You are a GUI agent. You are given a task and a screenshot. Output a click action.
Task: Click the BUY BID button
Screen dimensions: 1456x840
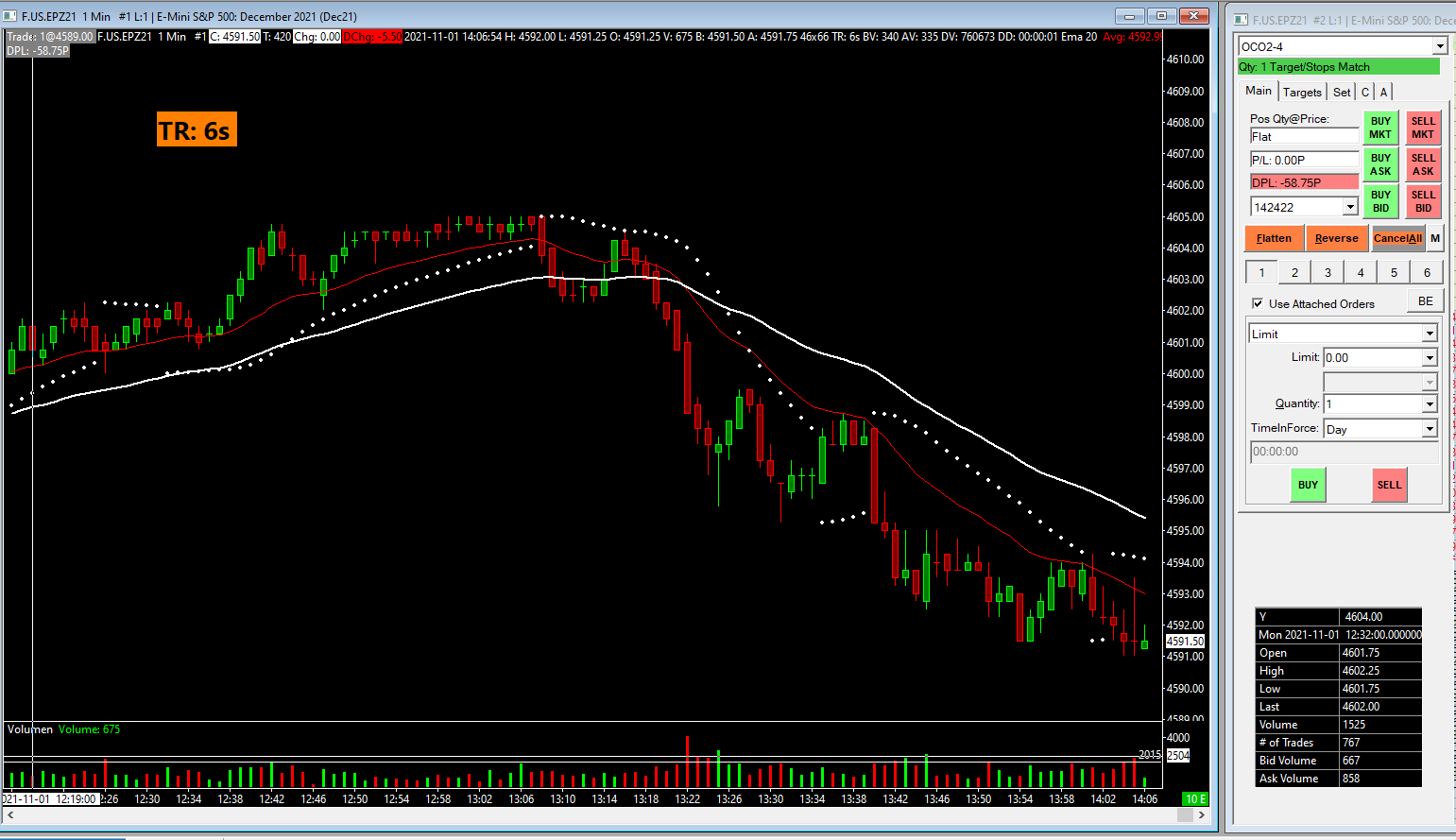tap(1380, 201)
